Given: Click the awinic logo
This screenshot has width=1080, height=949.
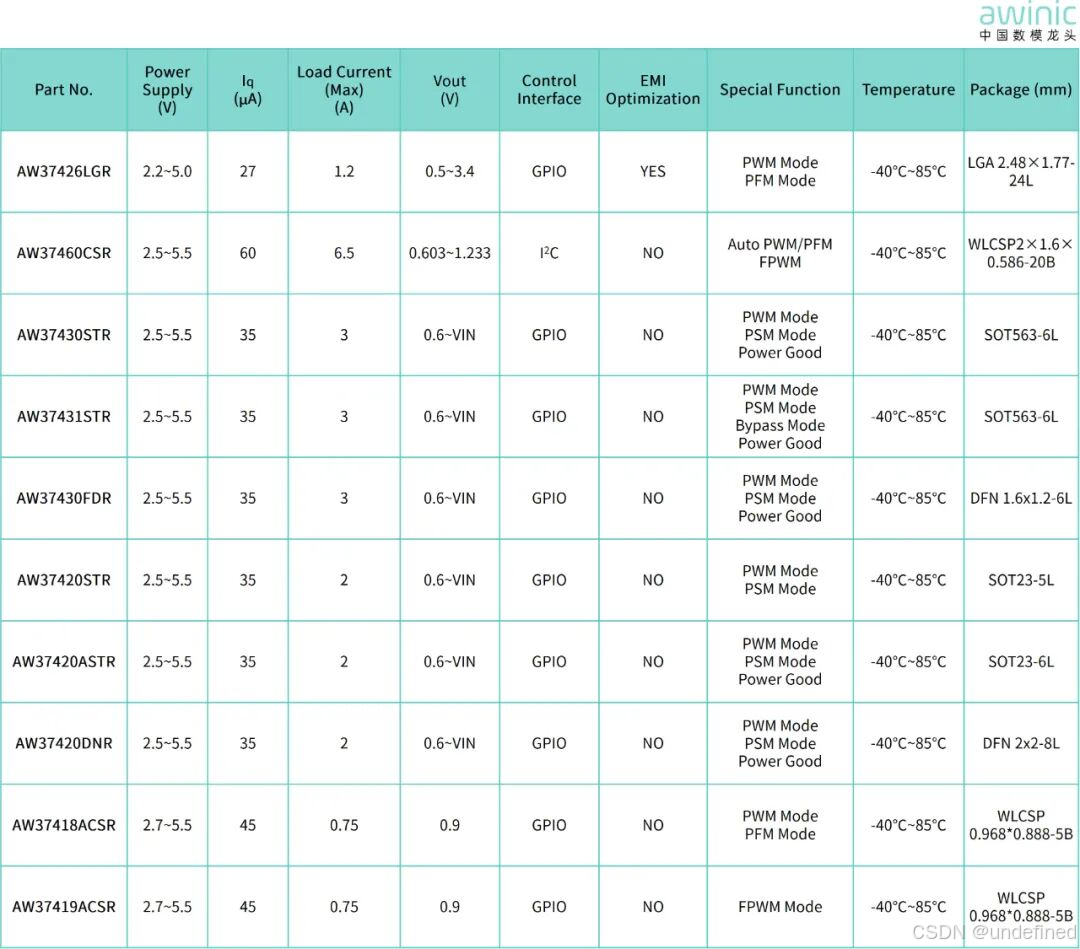Looking at the screenshot, I should pos(1027,22).
